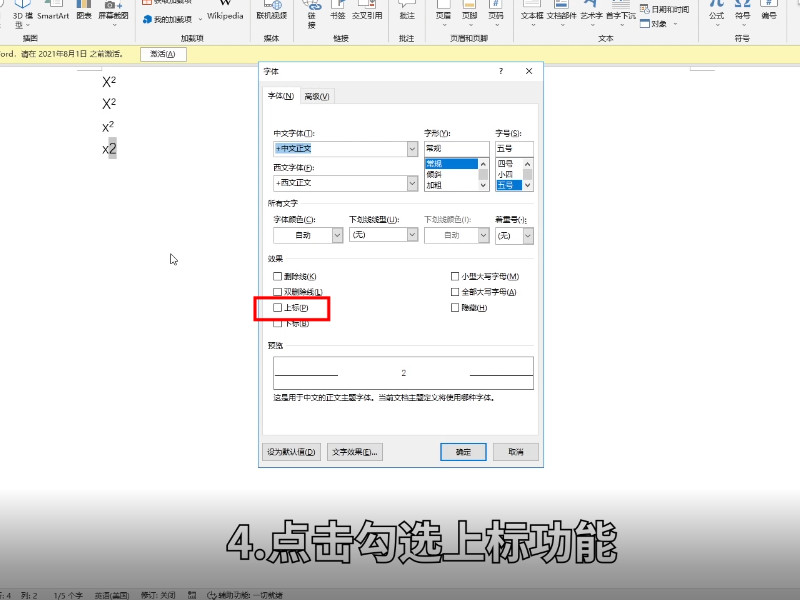
Task: Expand the 西文字体 font dropdown
Action: (412, 183)
